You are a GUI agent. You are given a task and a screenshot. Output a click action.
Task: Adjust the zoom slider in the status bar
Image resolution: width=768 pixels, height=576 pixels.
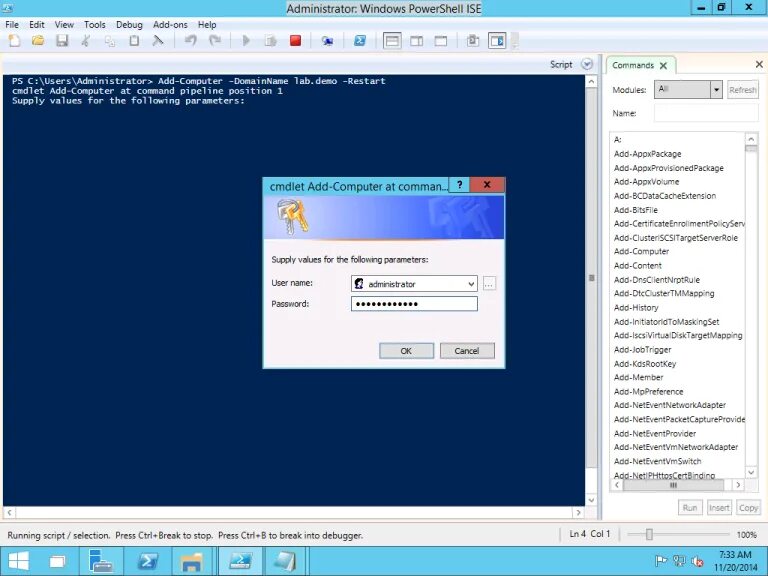point(649,534)
